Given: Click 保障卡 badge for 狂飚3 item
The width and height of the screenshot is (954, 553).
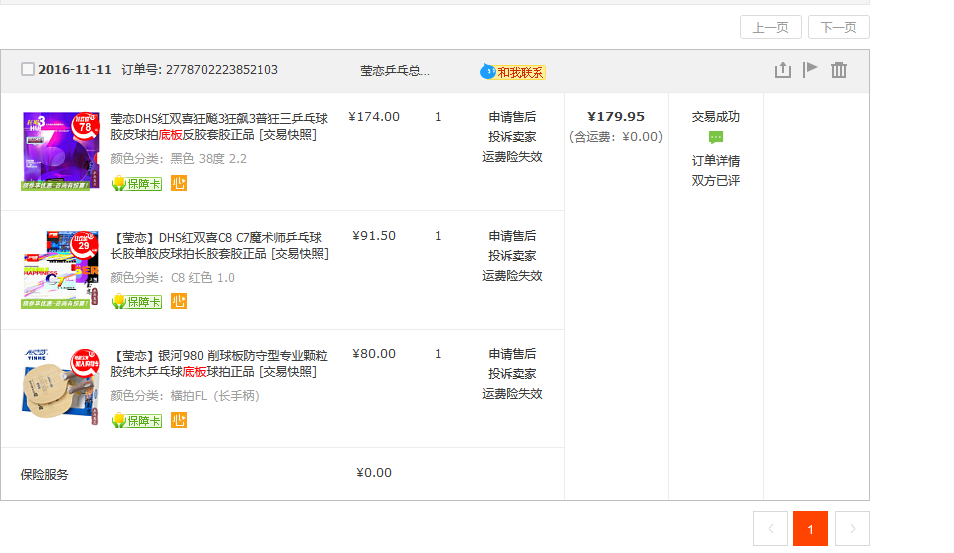Looking at the screenshot, I should click(x=137, y=183).
